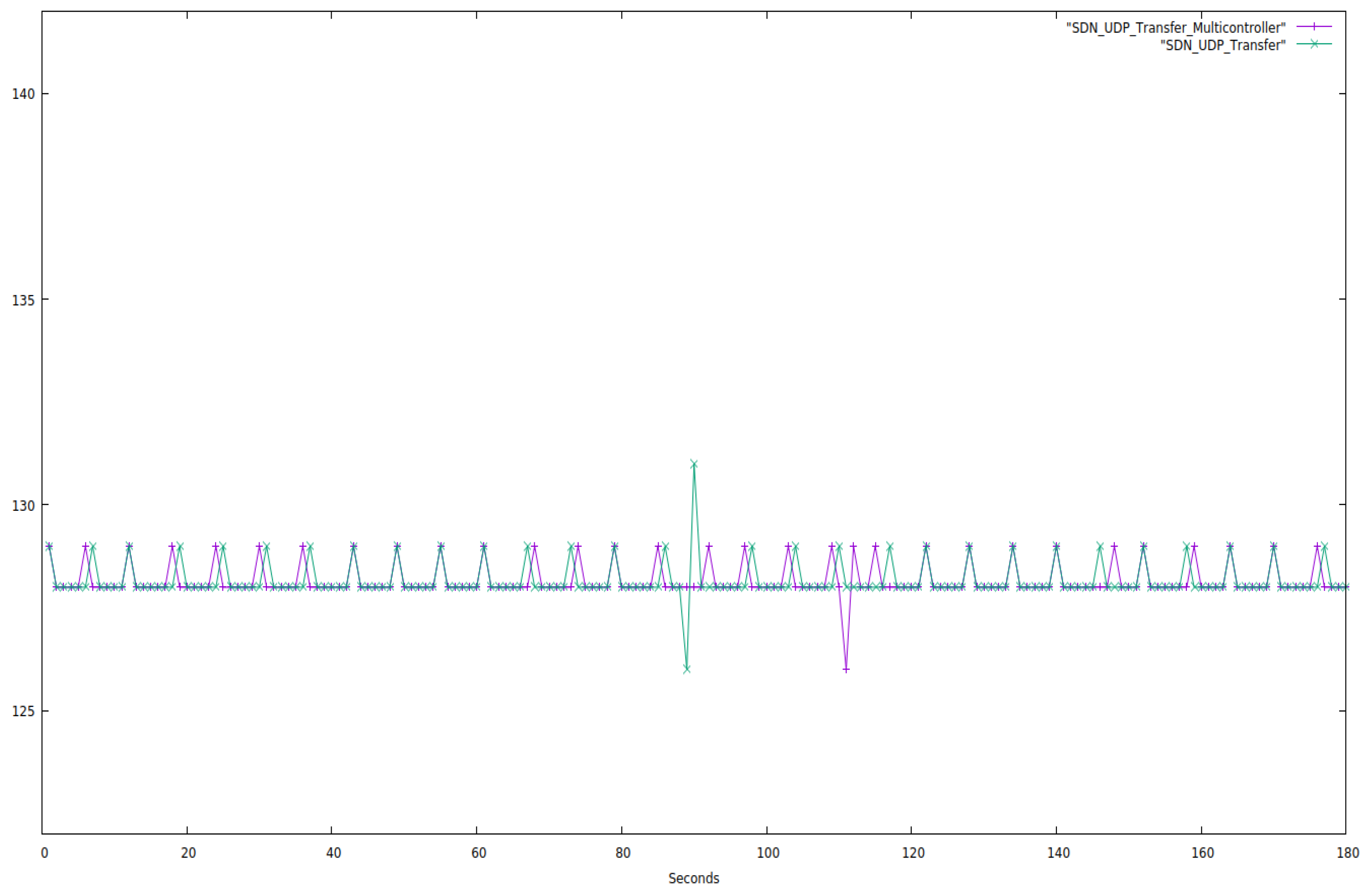
Task: Click the x-axis tick label 140
Action: (x=1058, y=853)
